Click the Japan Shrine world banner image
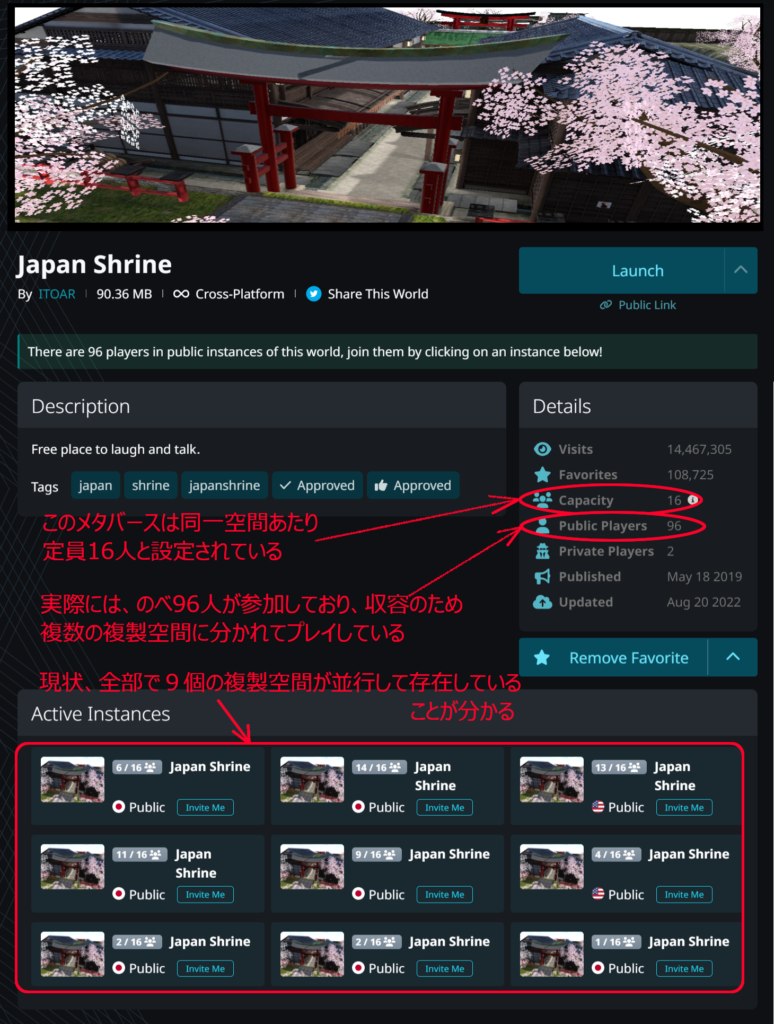 (x=386, y=114)
